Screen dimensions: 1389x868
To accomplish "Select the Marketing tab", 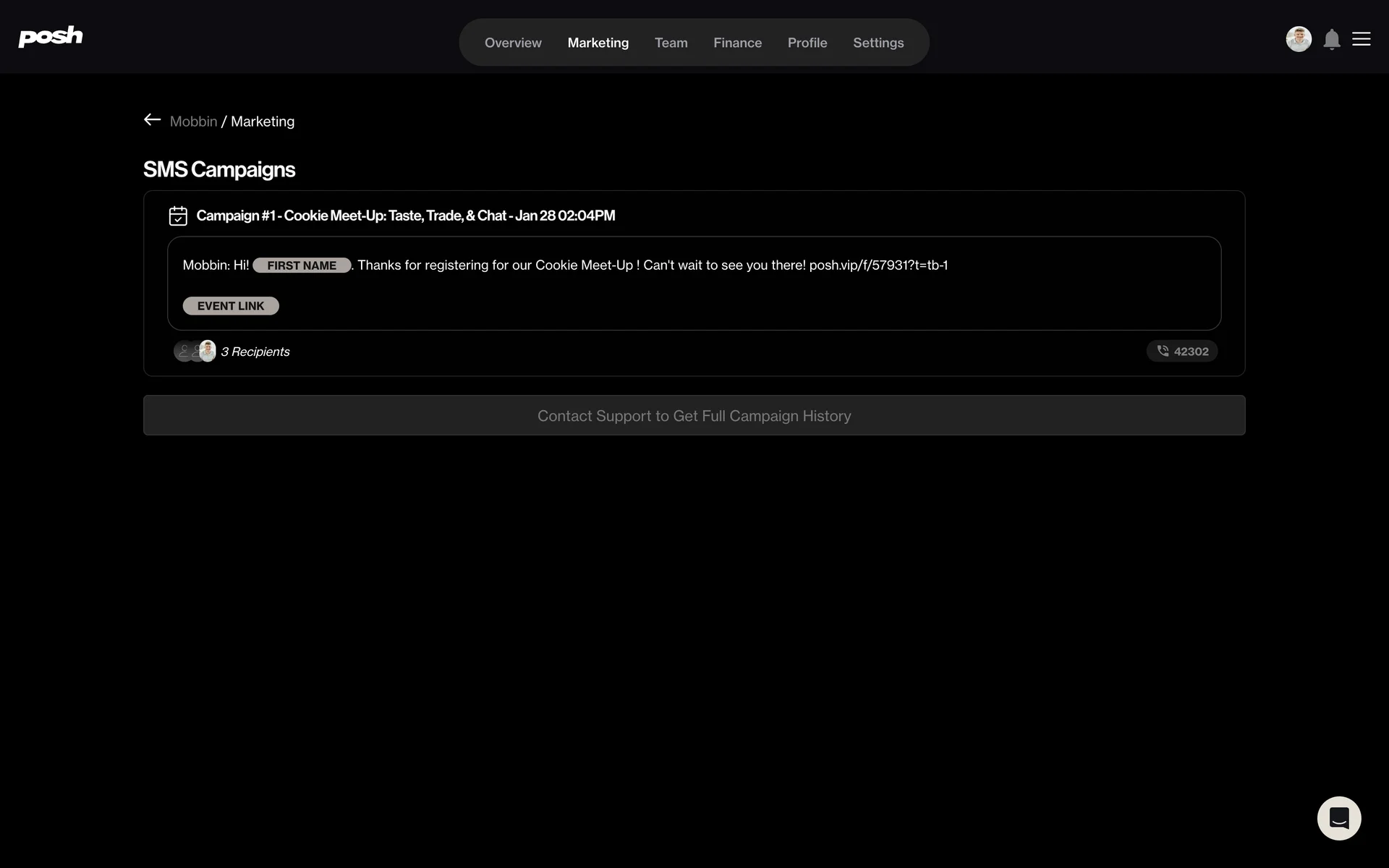I will coord(598,43).
